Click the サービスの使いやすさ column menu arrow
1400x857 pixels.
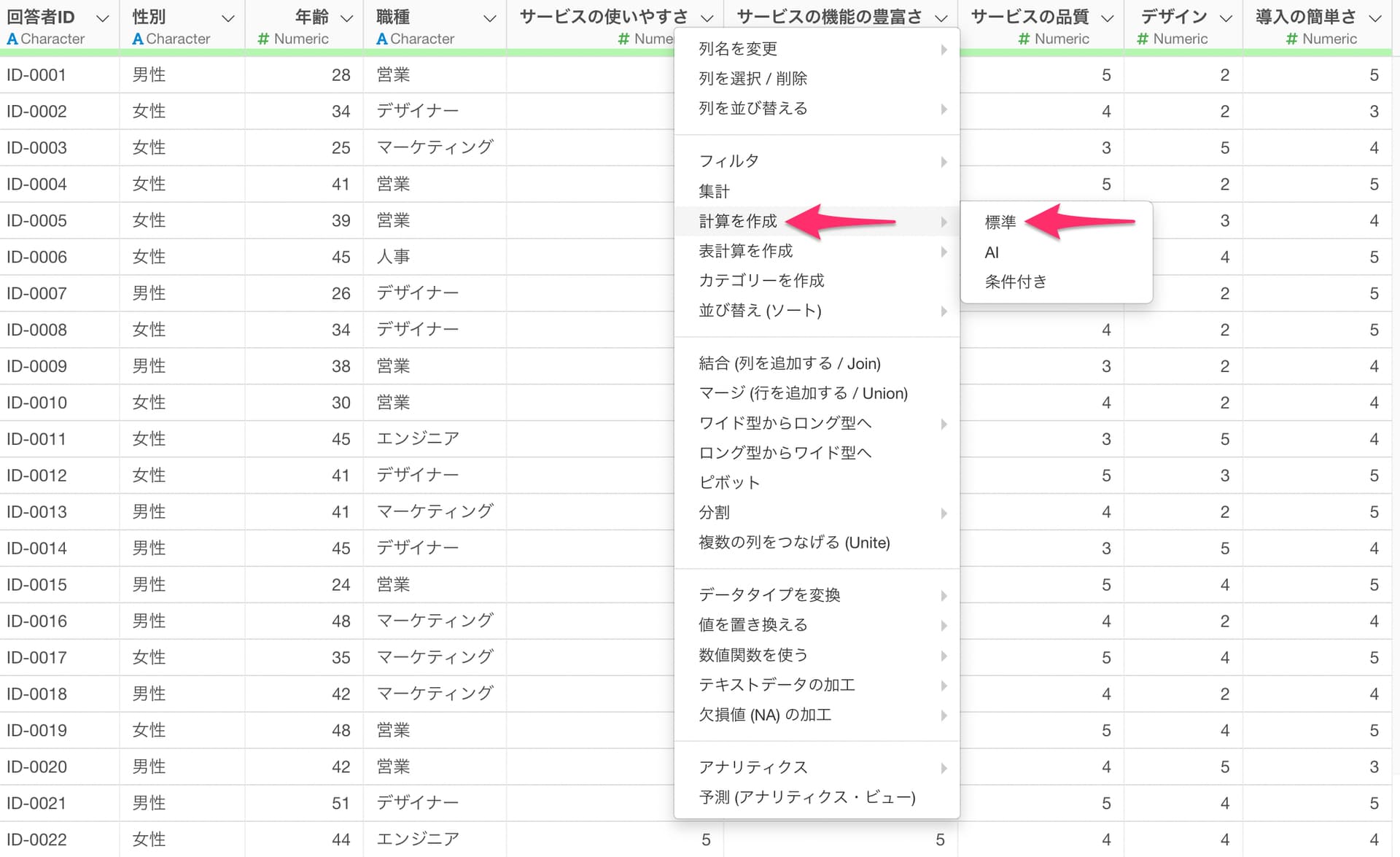(x=707, y=18)
